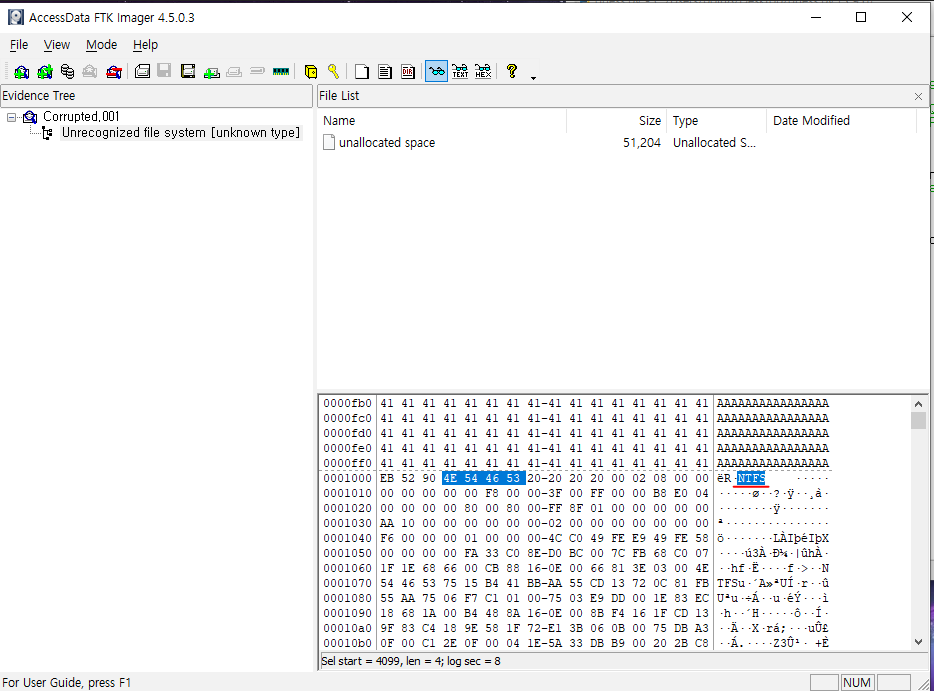Image resolution: width=934 pixels, height=691 pixels.
Task: Click the File List panel title
Action: (339, 96)
